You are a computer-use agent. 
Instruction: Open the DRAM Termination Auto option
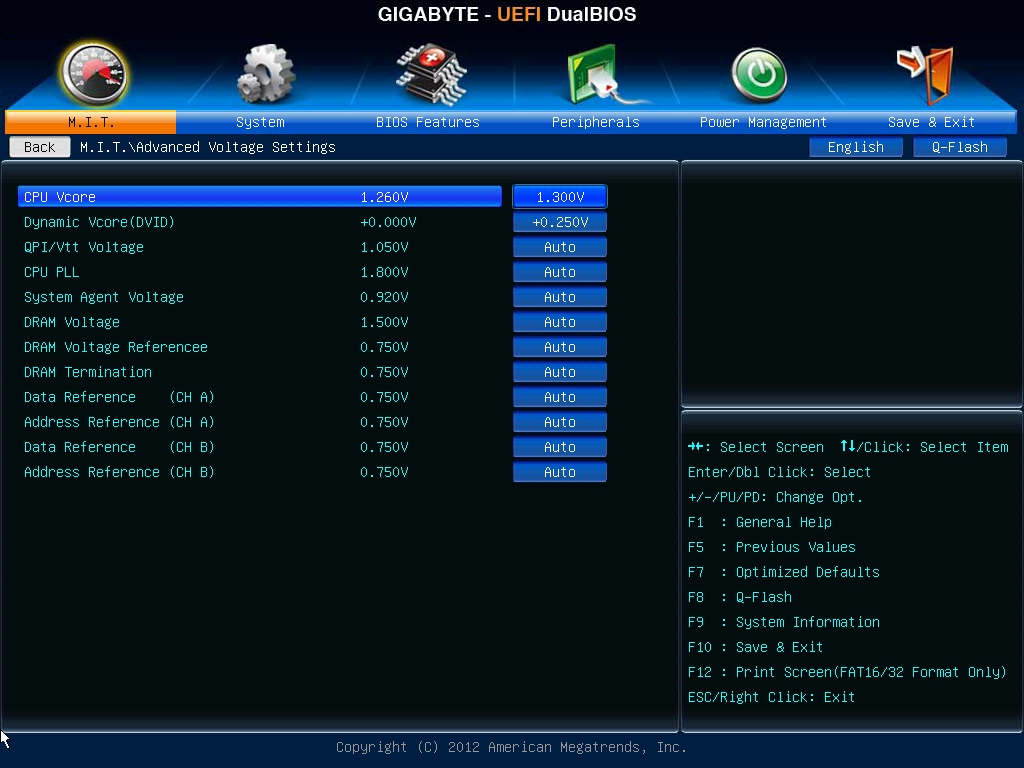point(560,372)
